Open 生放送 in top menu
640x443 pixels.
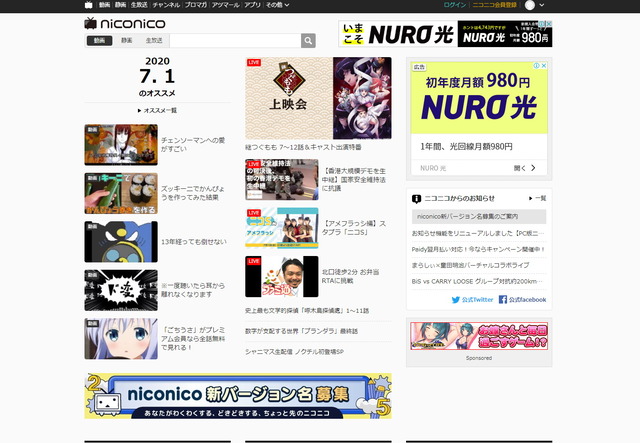[x=139, y=5]
